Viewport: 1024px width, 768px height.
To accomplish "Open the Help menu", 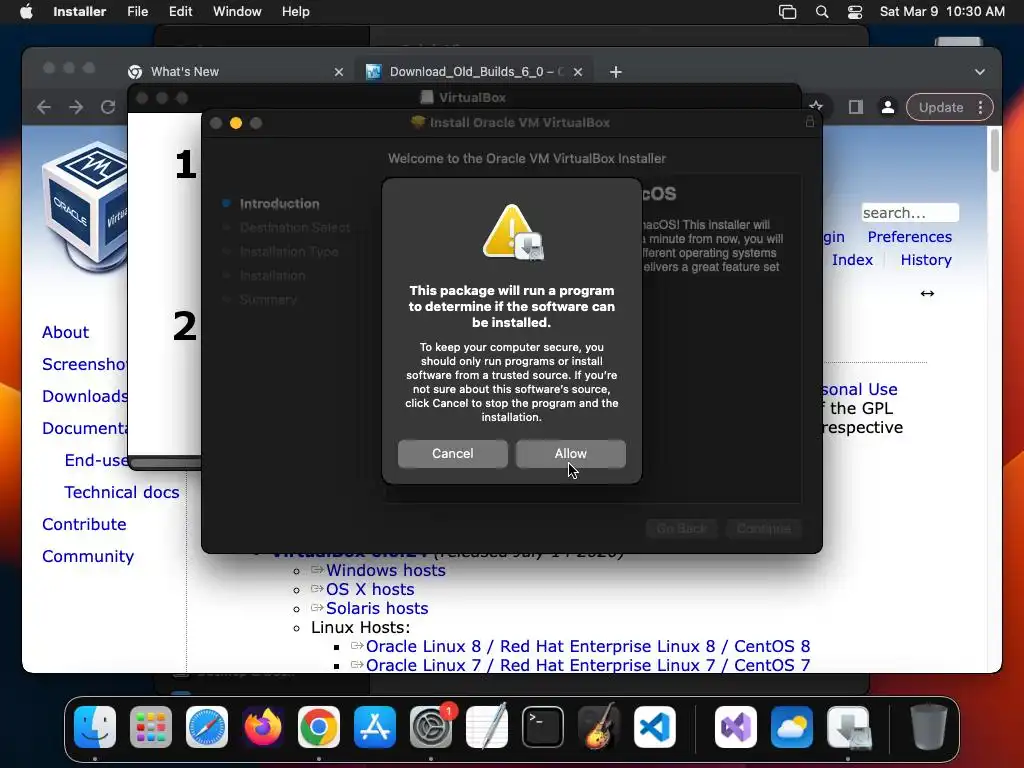I will click(296, 12).
